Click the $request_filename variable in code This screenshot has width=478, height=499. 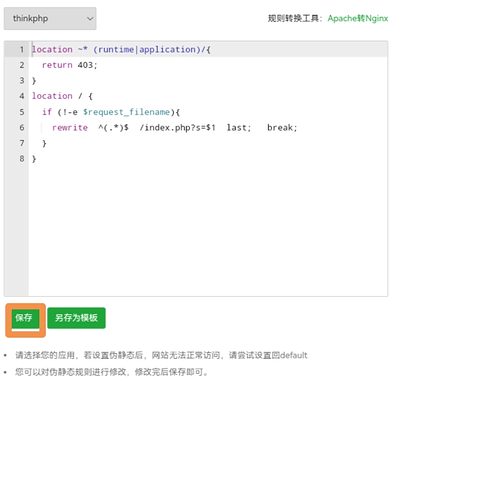126,112
